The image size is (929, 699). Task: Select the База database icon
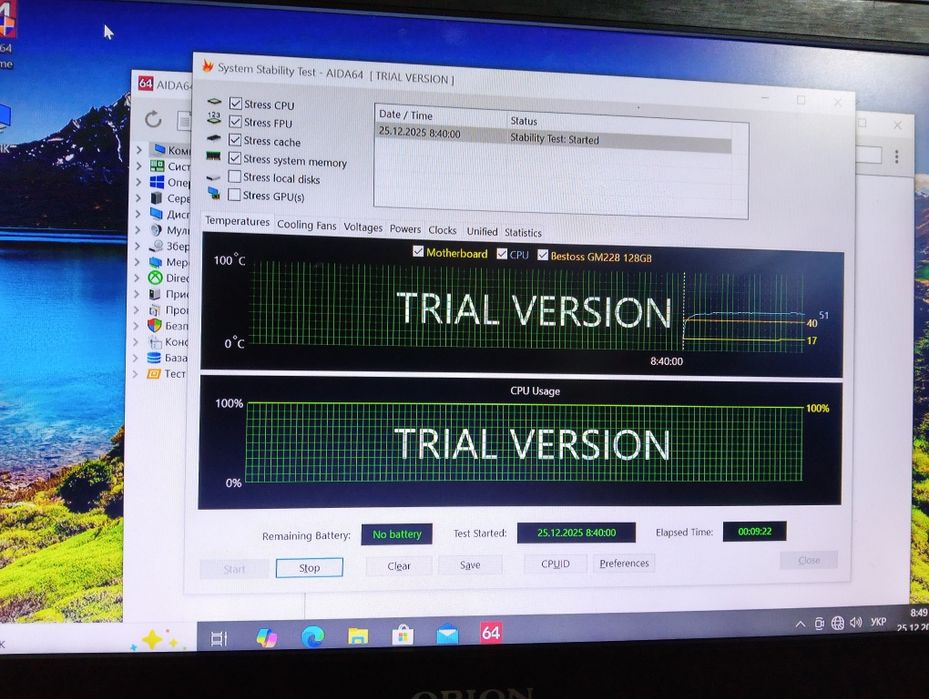point(154,357)
